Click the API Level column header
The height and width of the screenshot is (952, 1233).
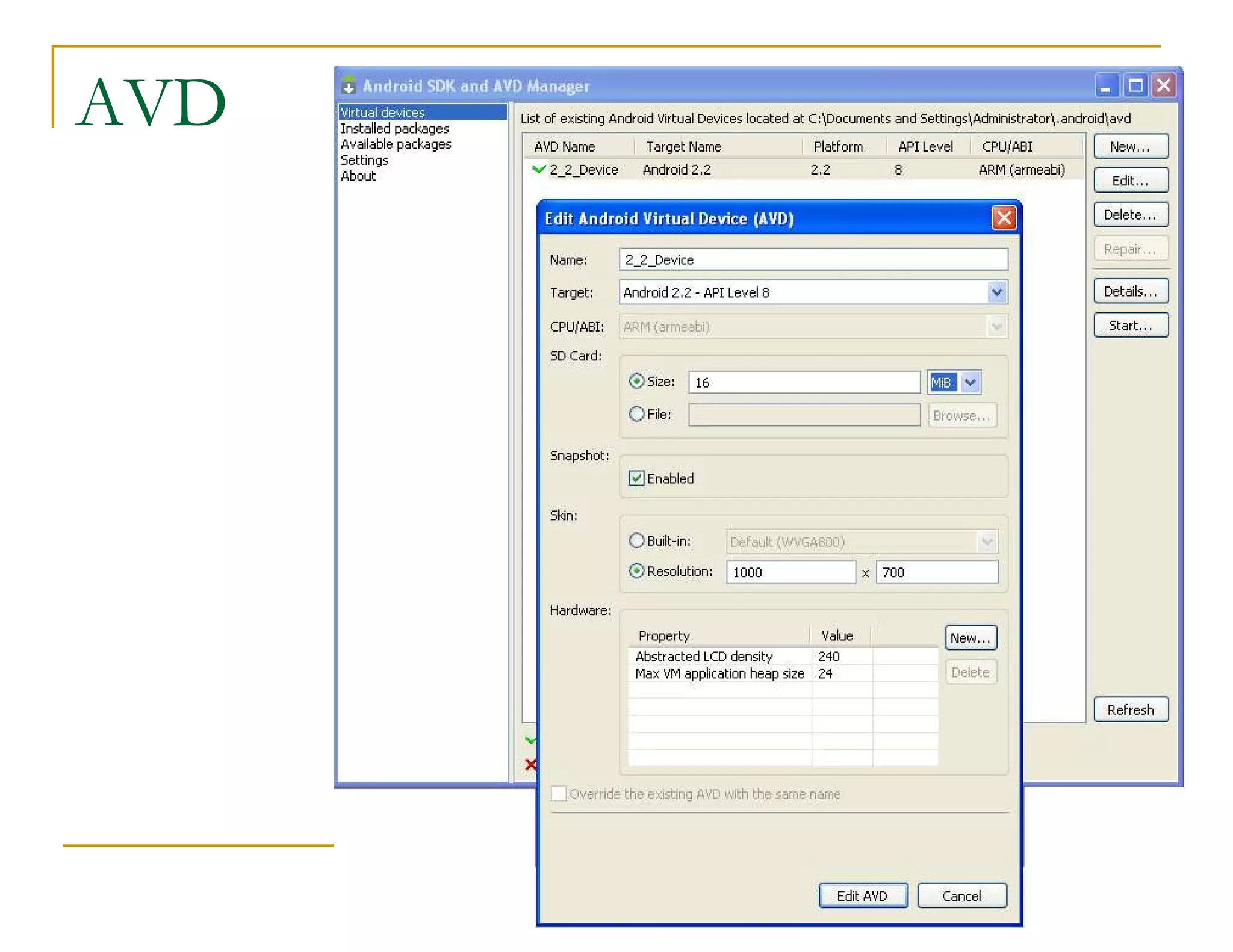tap(929, 146)
